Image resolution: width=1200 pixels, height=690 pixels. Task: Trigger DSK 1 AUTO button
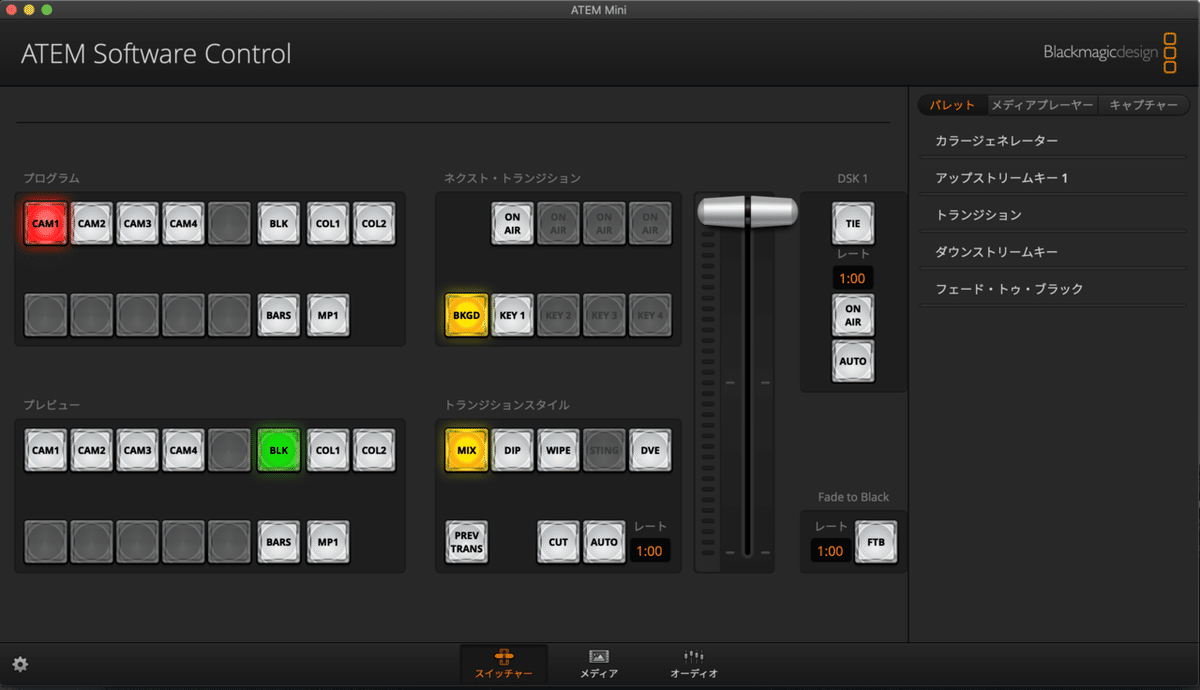tap(853, 361)
